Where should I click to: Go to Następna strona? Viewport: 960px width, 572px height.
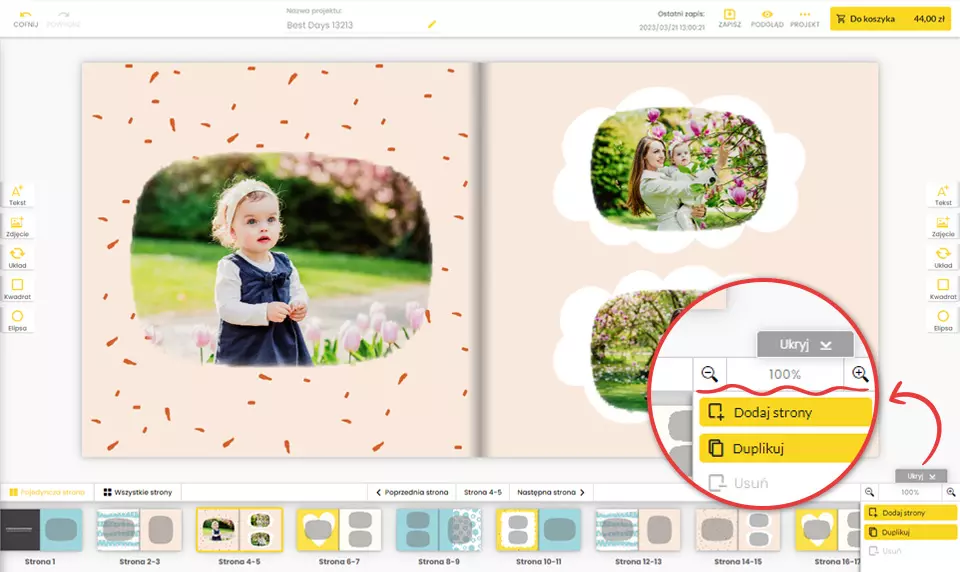point(550,492)
